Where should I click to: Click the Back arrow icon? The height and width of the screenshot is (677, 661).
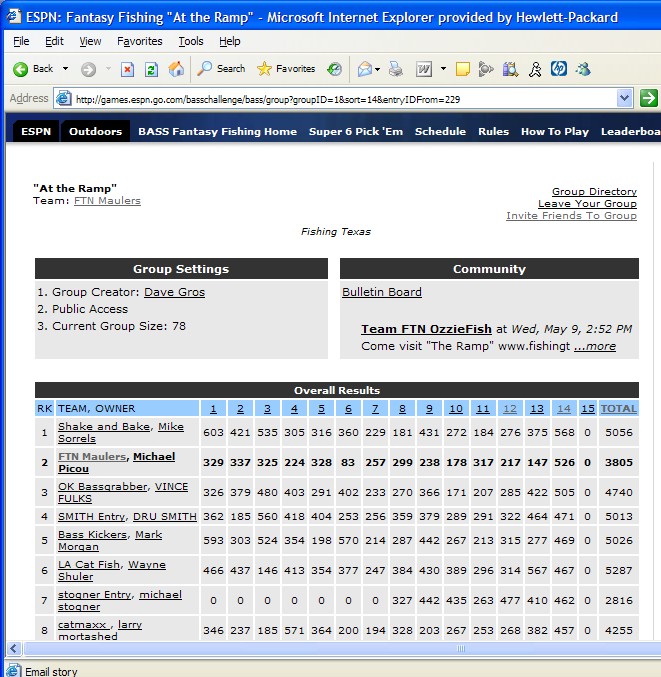pyautogui.click(x=20, y=69)
